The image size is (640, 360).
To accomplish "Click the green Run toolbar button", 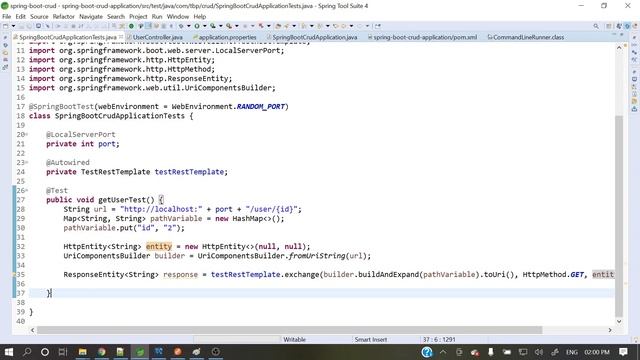I will (197, 26).
